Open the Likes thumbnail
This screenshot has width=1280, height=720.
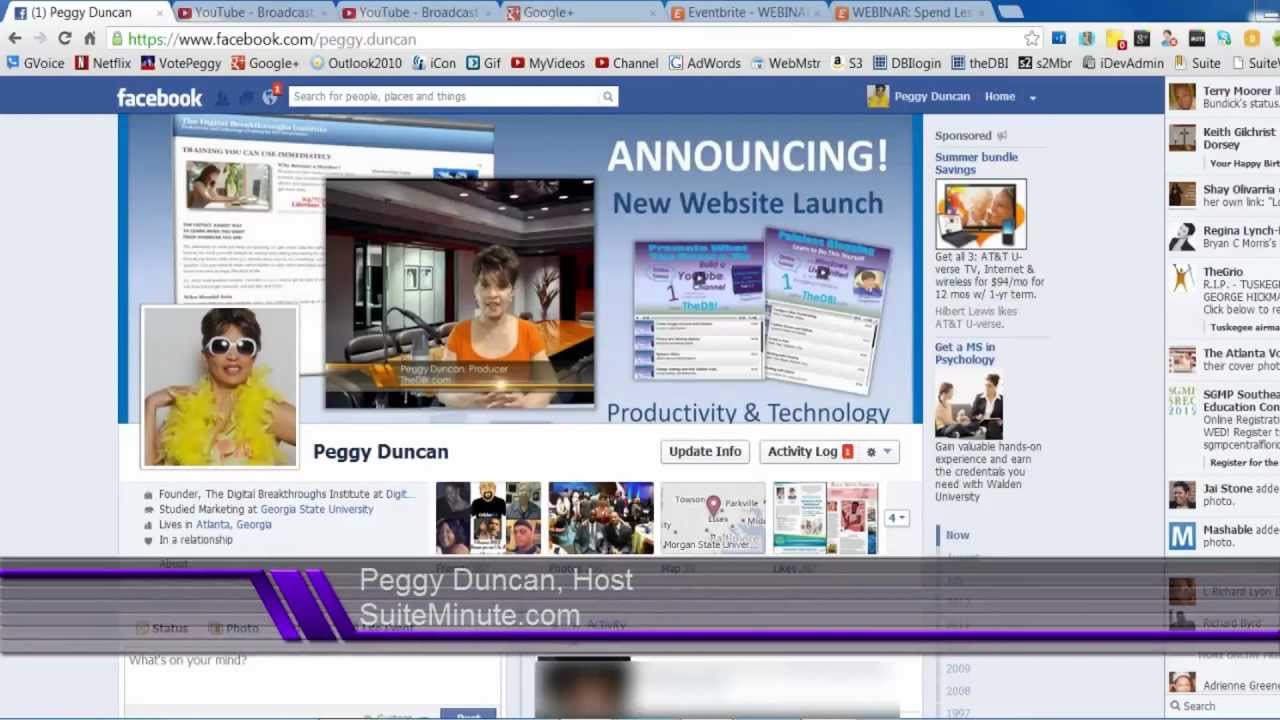click(825, 518)
